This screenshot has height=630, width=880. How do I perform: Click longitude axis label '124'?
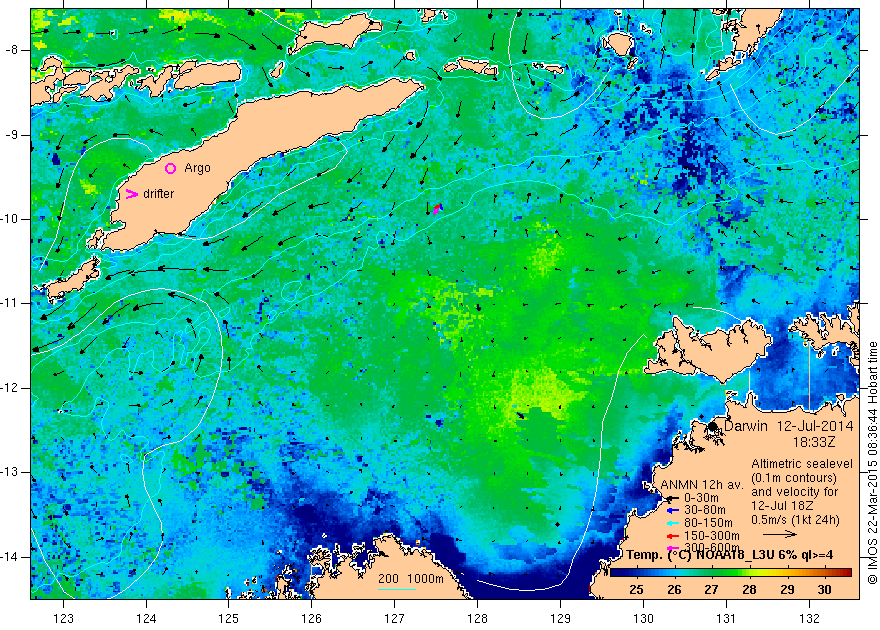pyautogui.click(x=146, y=618)
